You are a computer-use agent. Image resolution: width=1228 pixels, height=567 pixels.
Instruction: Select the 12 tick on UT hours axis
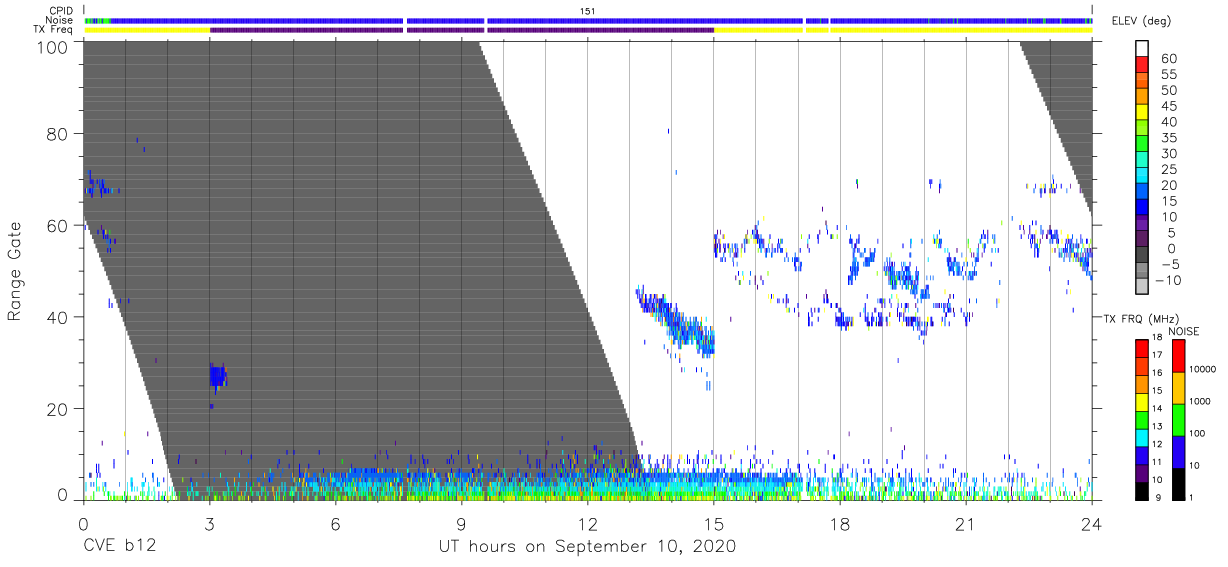tap(587, 524)
